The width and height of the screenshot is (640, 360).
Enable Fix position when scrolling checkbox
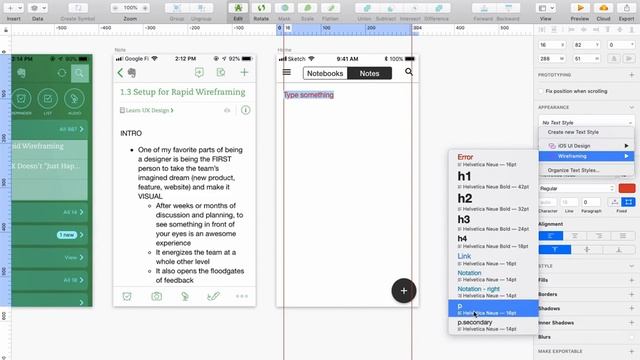[x=542, y=91]
